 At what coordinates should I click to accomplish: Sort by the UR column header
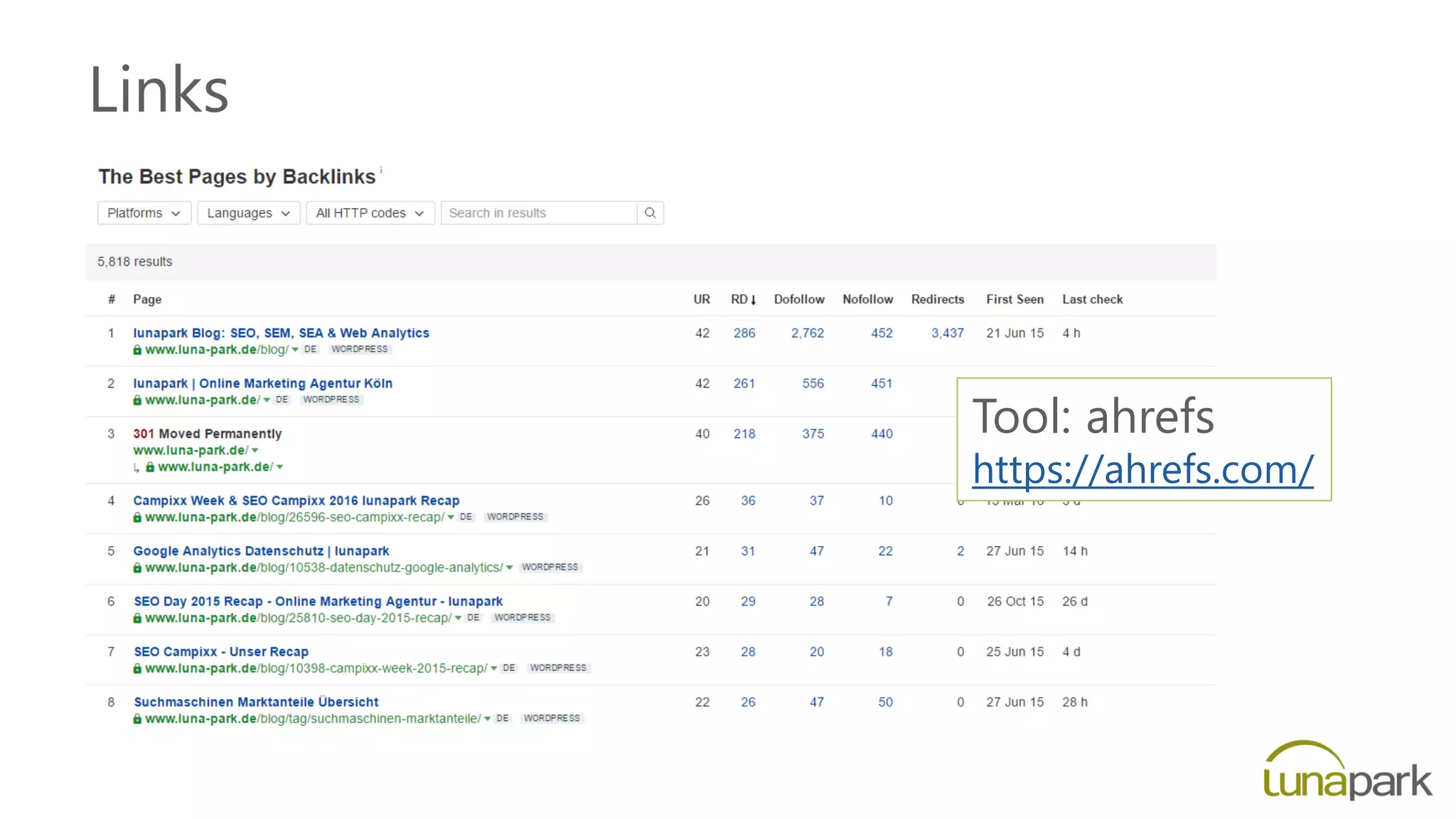[x=702, y=299]
